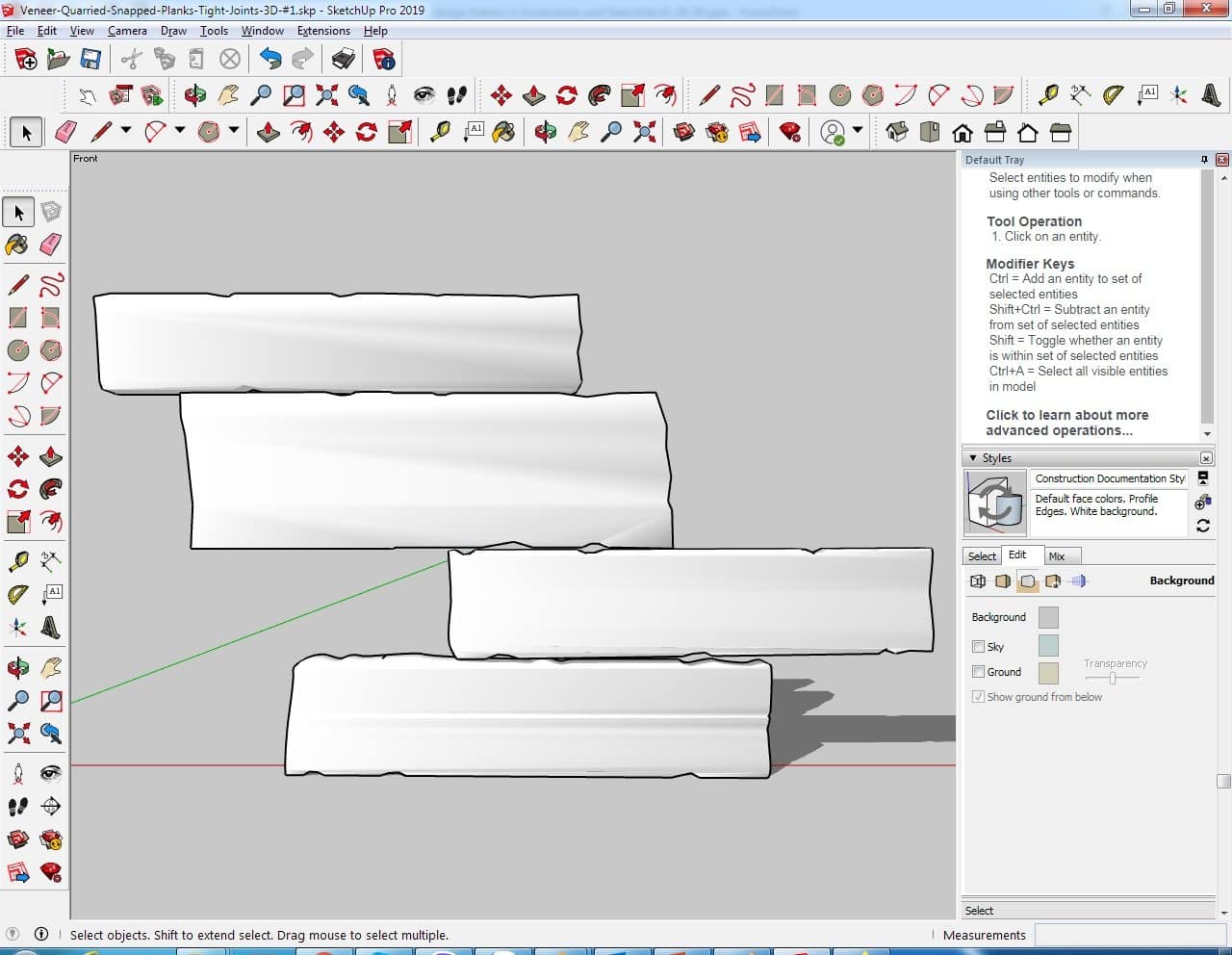Open the Line tool dropdown arrow
This screenshot has width=1232, height=955.
[x=125, y=131]
